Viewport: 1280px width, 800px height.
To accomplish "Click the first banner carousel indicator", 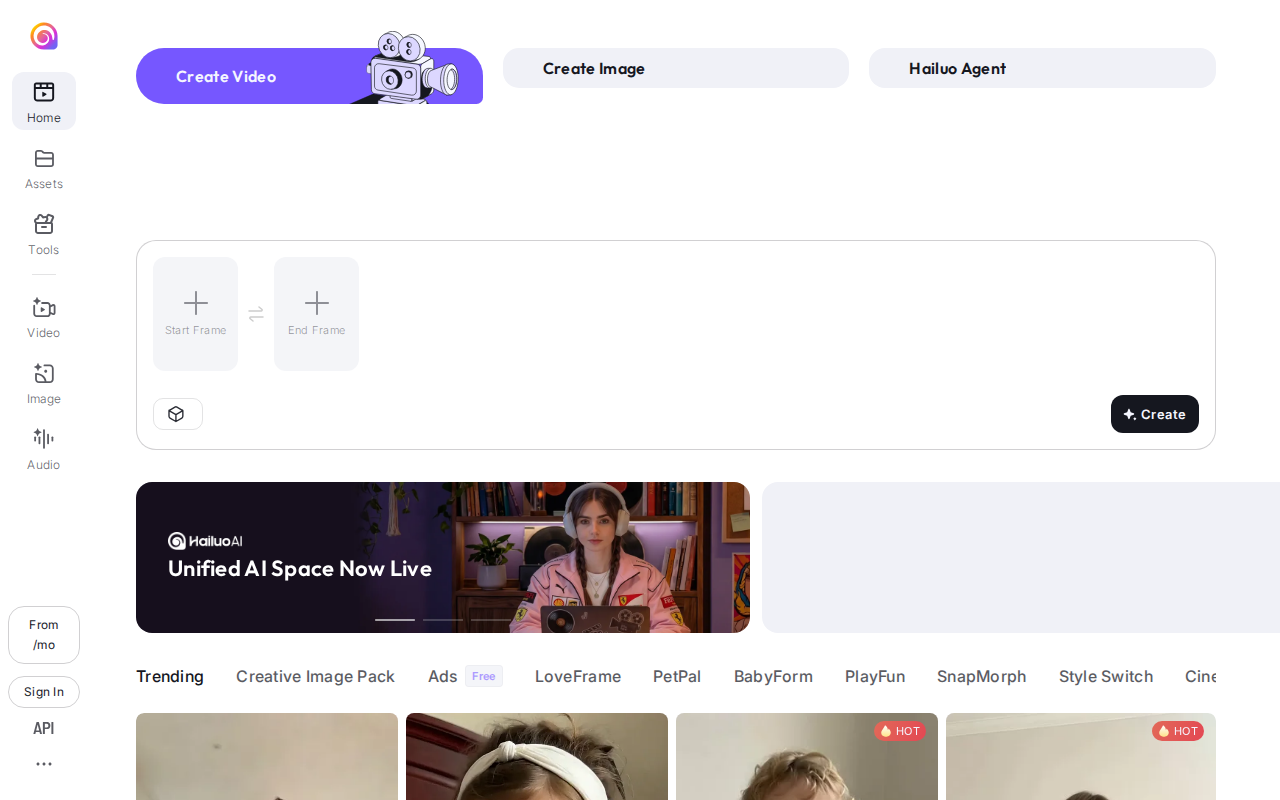I will pyautogui.click(x=395, y=620).
